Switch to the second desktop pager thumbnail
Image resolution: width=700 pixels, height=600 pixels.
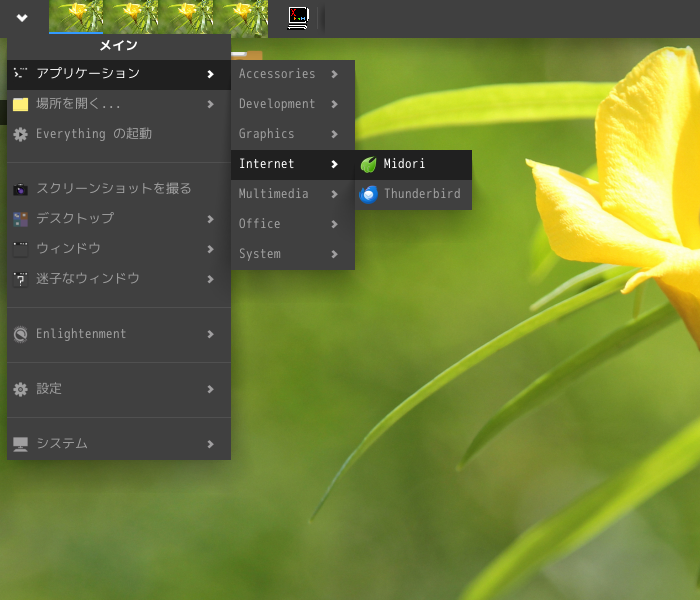(131, 17)
